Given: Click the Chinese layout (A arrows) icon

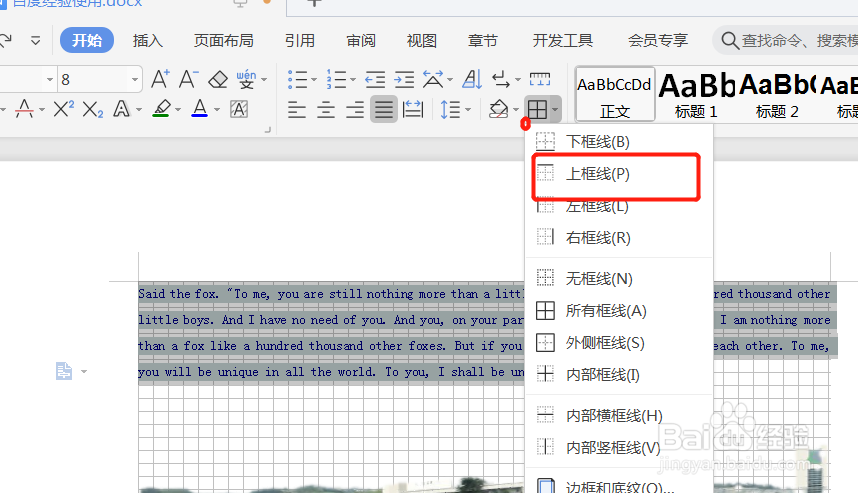Looking at the screenshot, I should tap(433, 80).
